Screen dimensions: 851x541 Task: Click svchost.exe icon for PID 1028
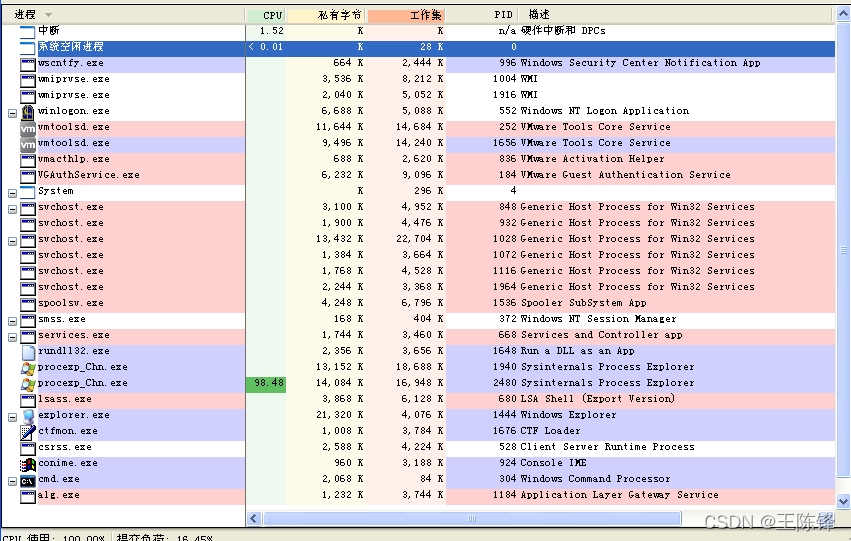[x=28, y=240]
